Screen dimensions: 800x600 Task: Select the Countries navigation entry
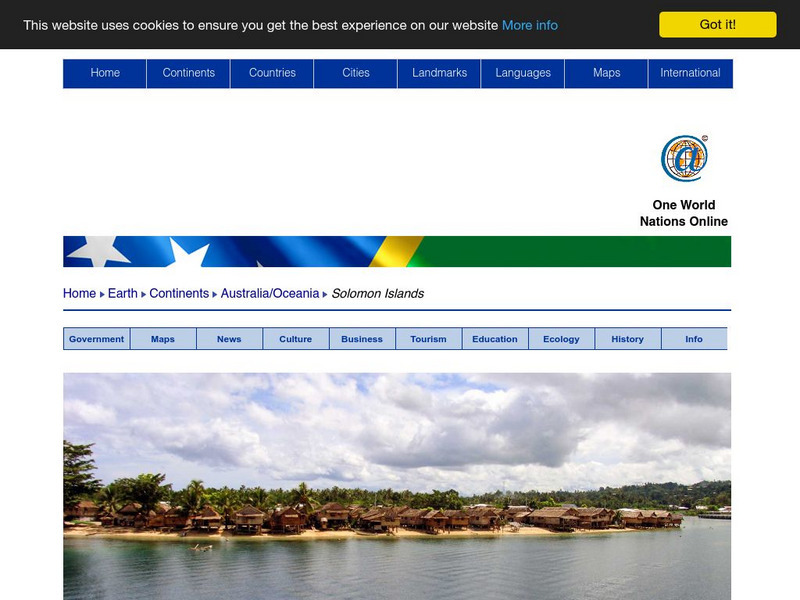click(x=273, y=72)
